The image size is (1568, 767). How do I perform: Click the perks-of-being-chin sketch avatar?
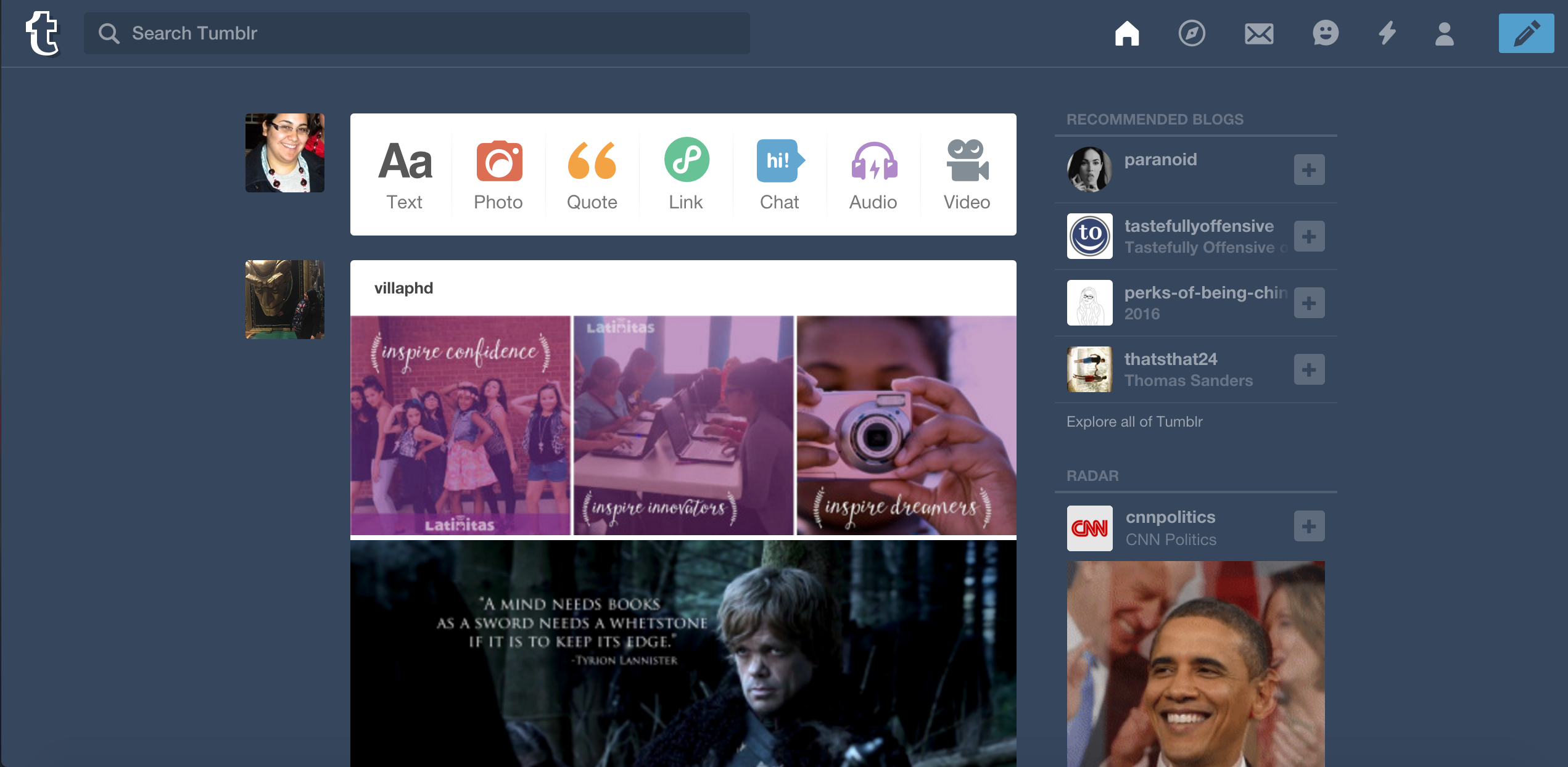[1089, 303]
